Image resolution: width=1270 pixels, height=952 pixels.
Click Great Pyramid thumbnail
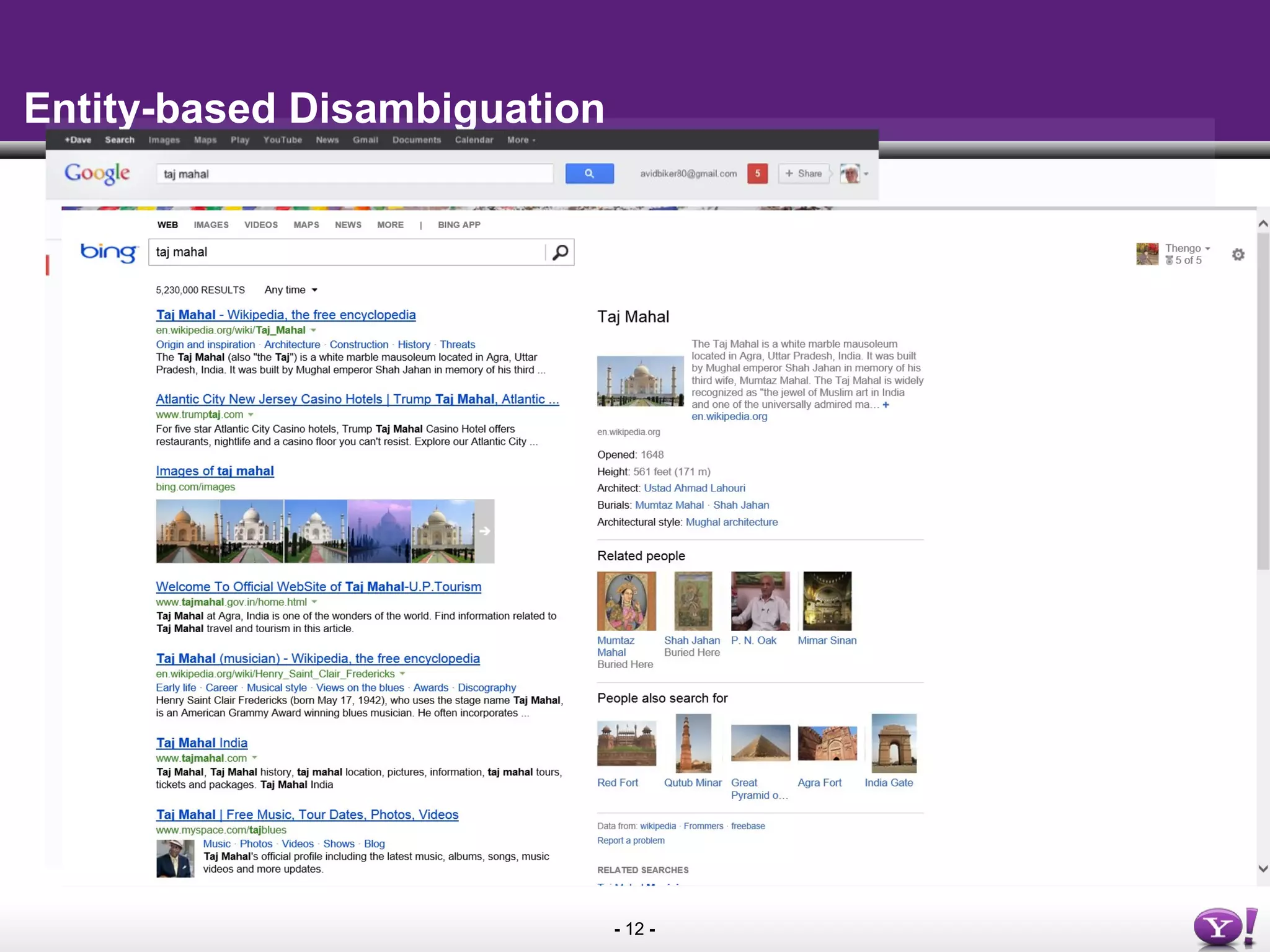point(760,743)
